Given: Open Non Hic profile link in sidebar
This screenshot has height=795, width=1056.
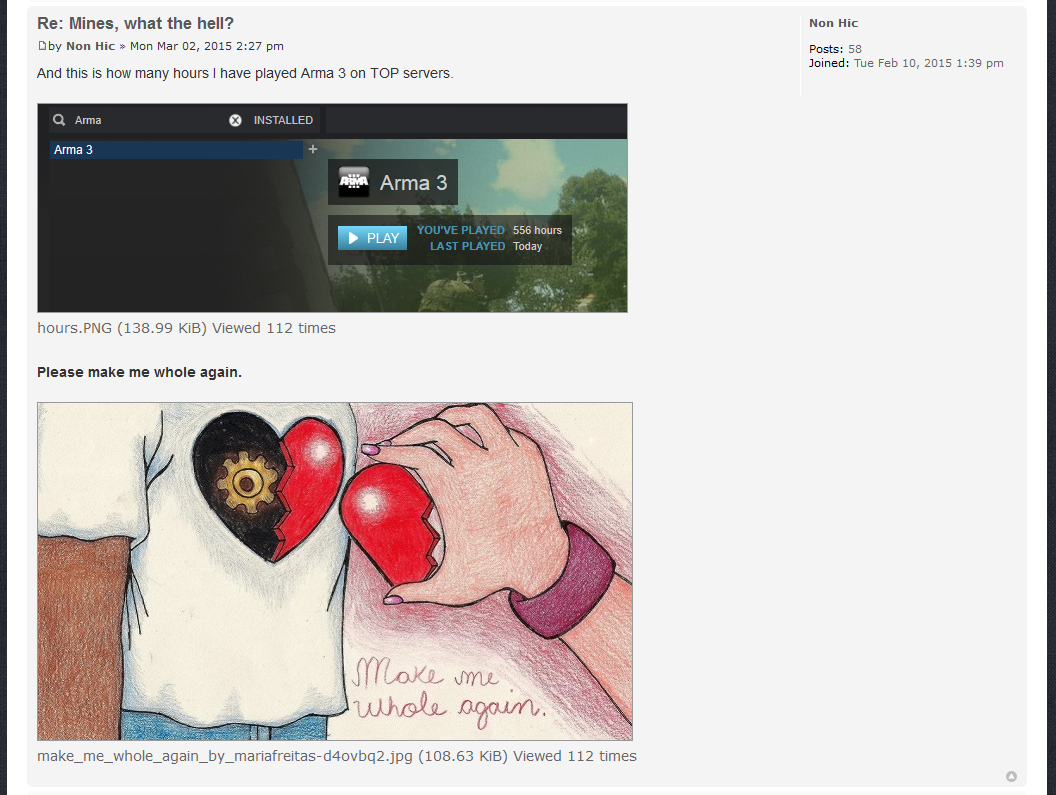Looking at the screenshot, I should tap(833, 23).
